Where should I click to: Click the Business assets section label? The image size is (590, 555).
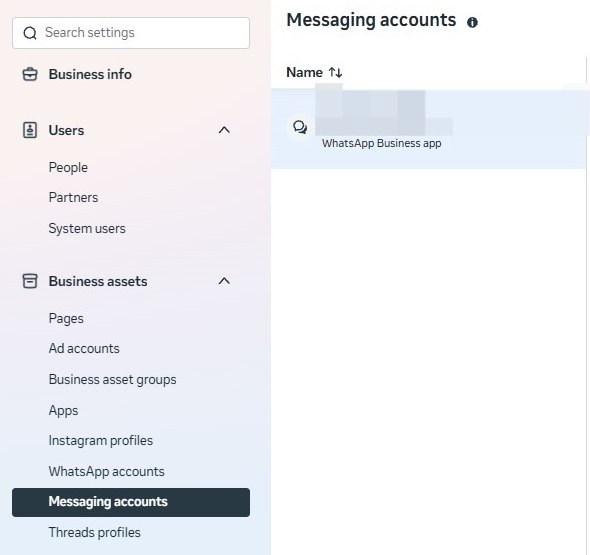[98, 281]
